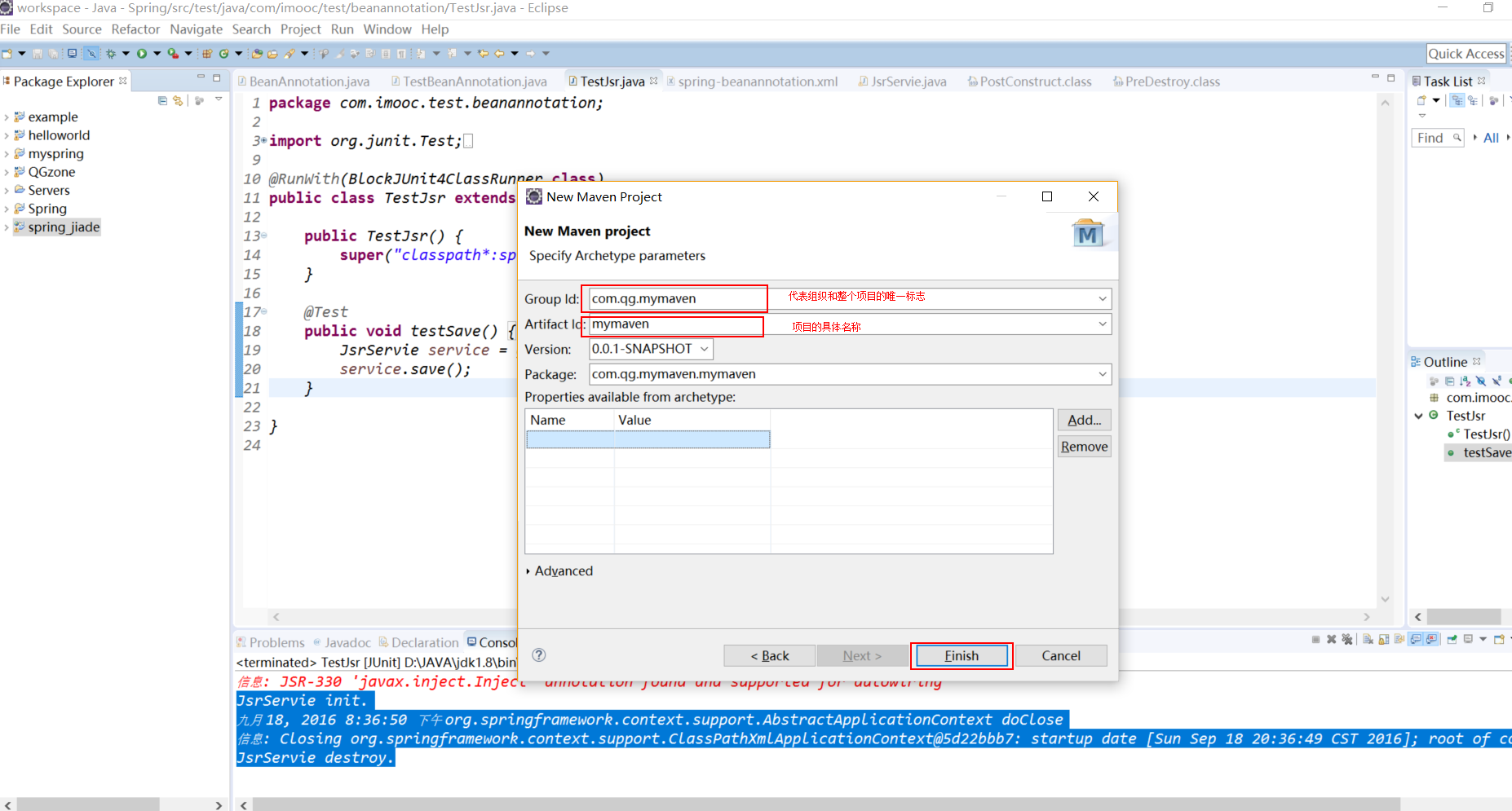The width and height of the screenshot is (1512, 811).
Task: Click the New Java Class toolbar icon
Action: pyautogui.click(x=224, y=54)
